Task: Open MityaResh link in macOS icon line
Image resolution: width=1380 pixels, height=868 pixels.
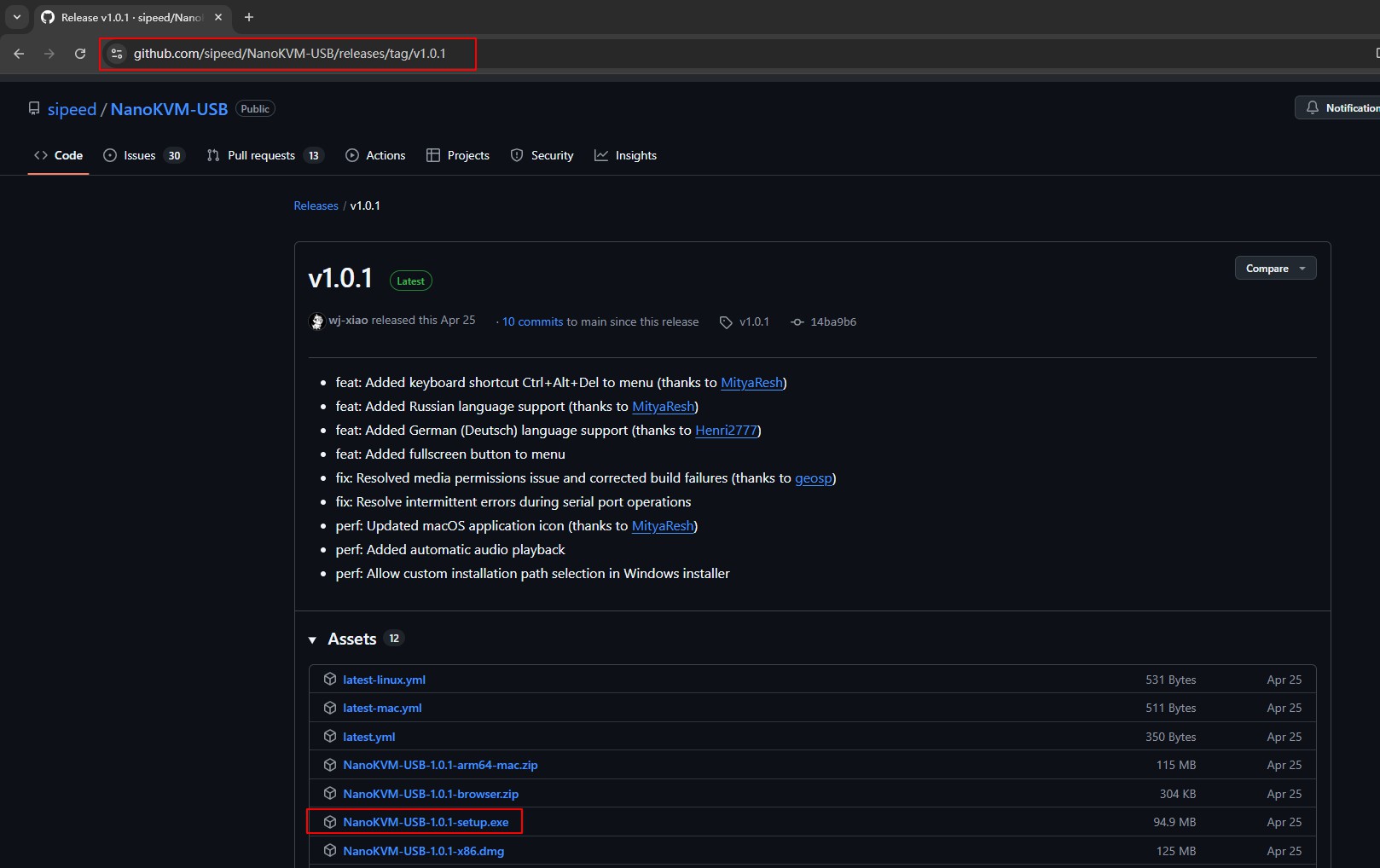Action: [663, 526]
